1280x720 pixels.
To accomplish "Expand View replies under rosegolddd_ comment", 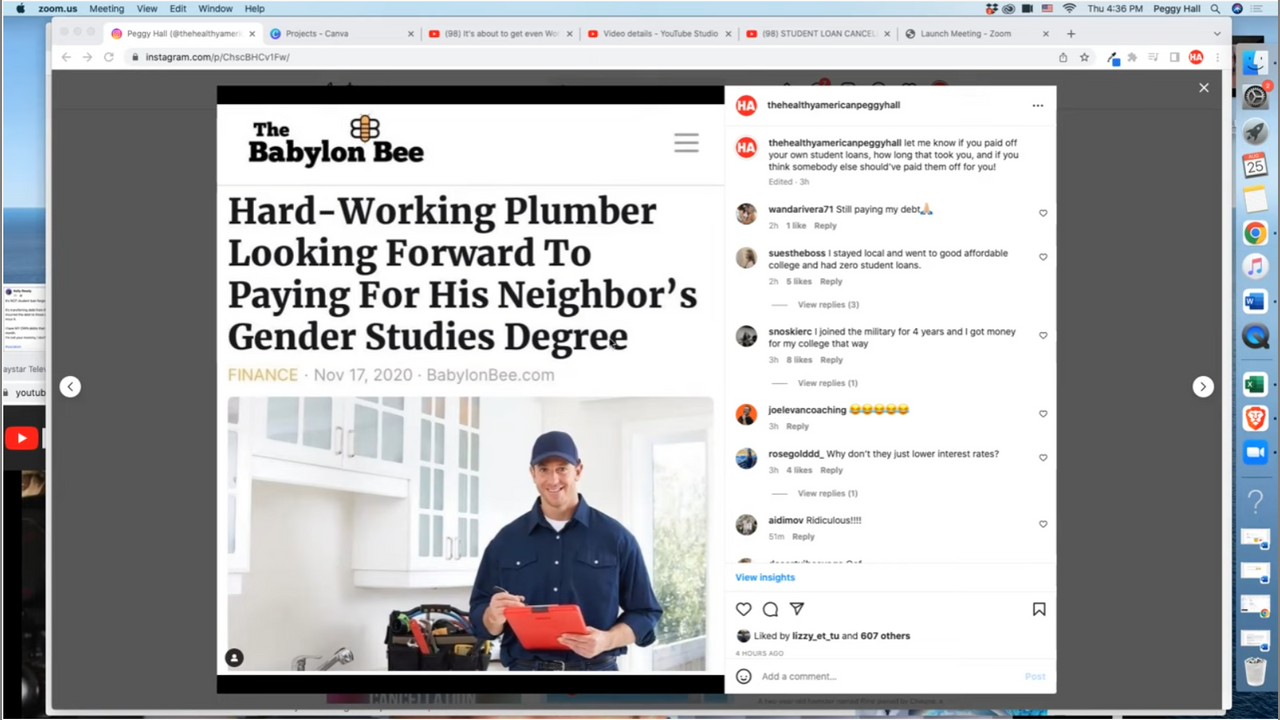I will (827, 493).
